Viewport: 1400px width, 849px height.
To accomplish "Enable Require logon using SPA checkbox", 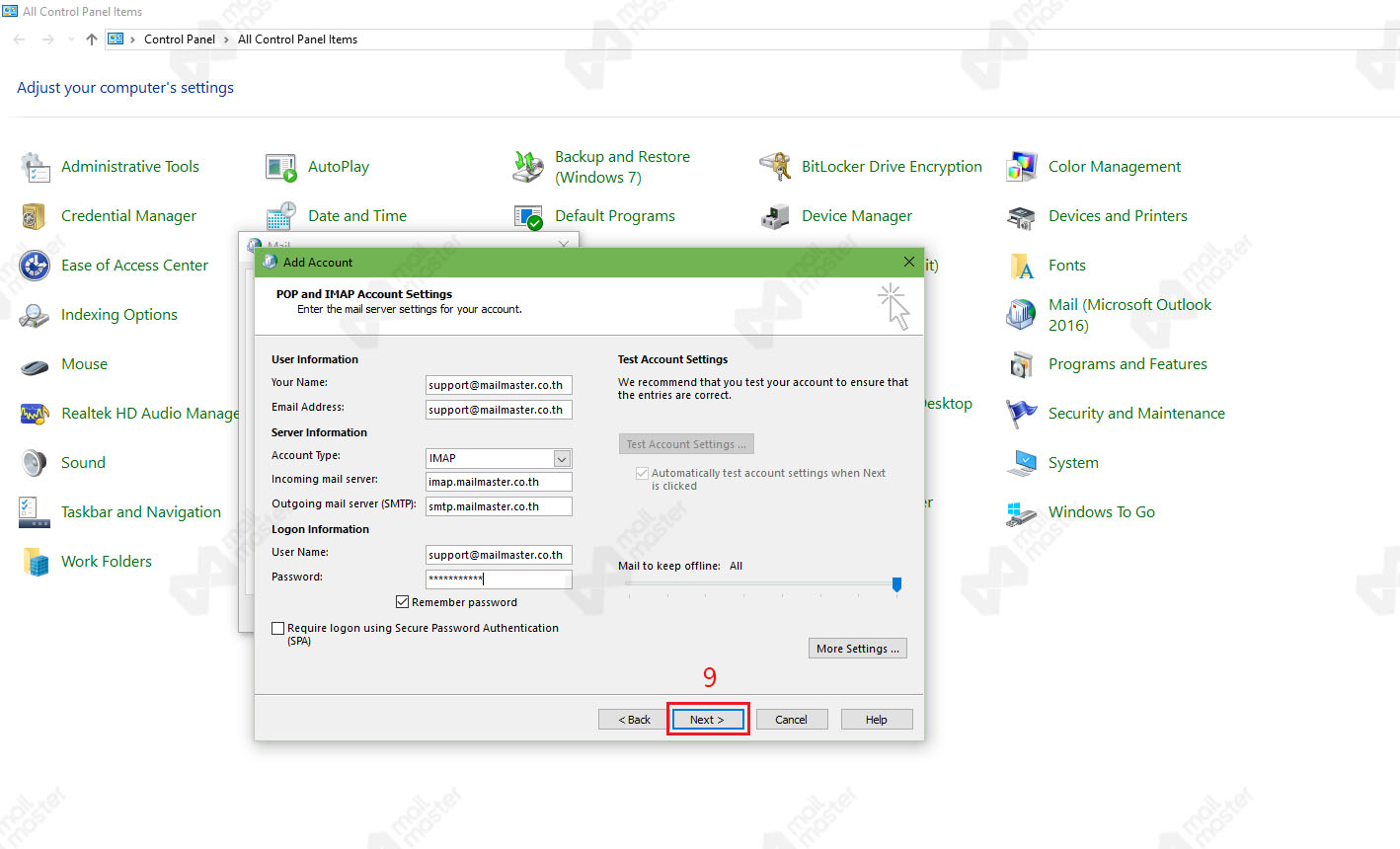I will [x=277, y=628].
